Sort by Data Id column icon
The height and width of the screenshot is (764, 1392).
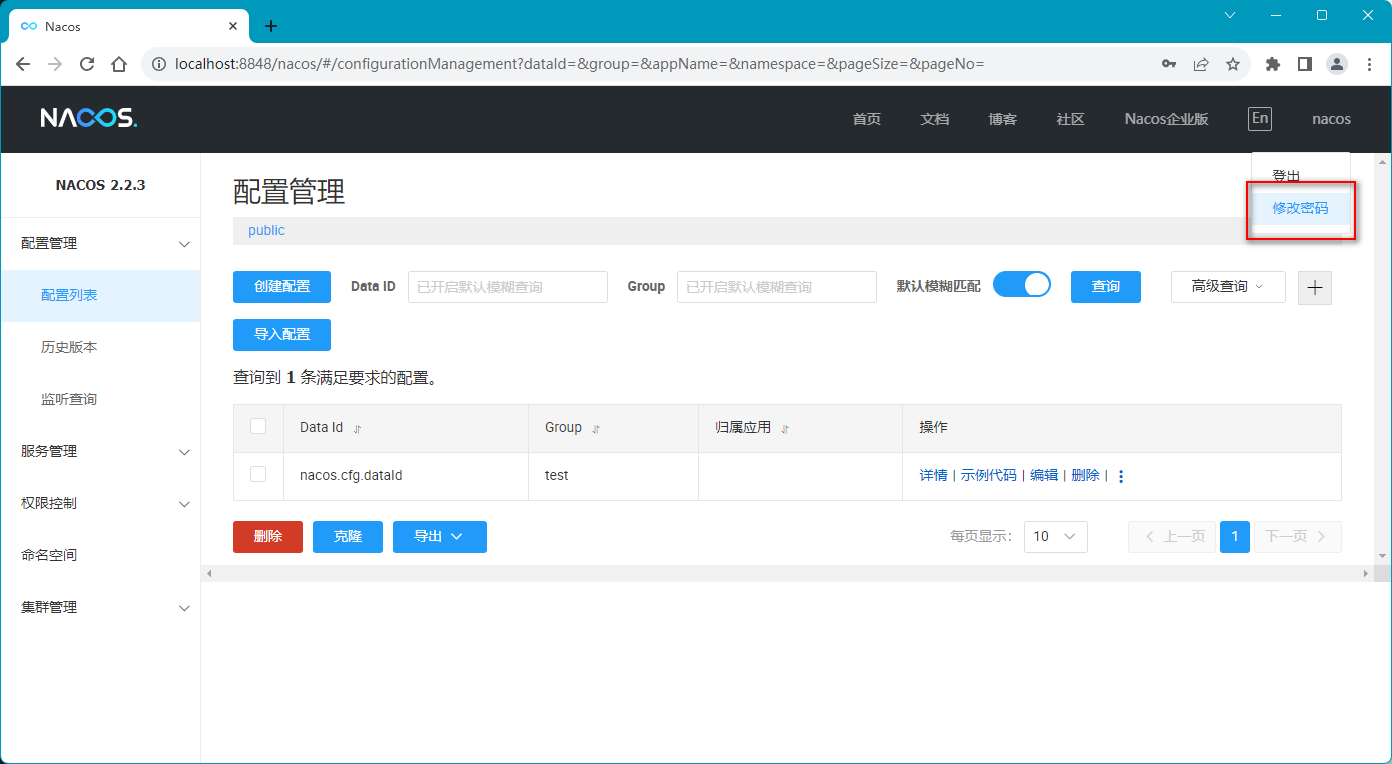[x=357, y=428]
